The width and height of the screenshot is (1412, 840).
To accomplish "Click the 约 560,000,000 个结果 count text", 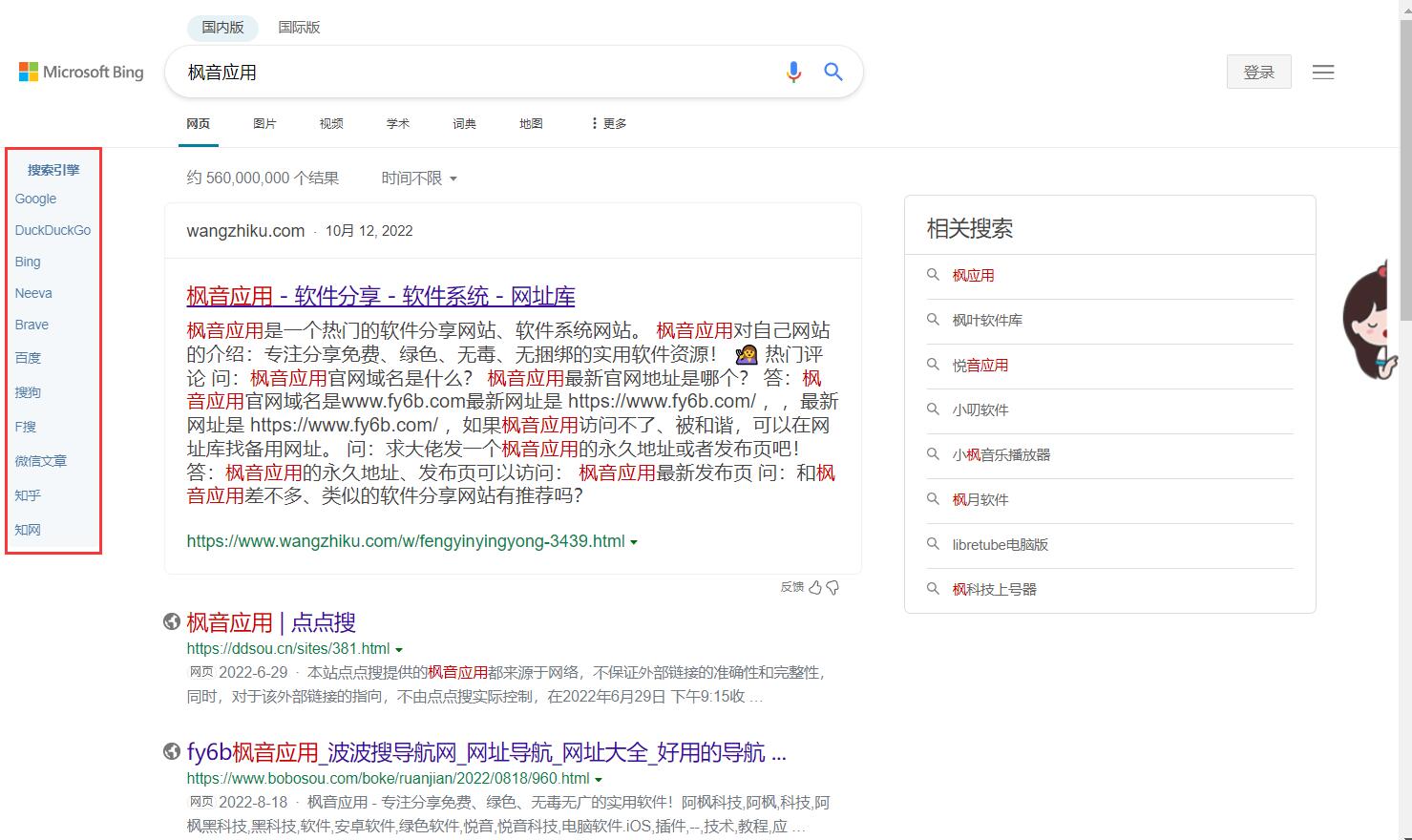I will (x=263, y=178).
